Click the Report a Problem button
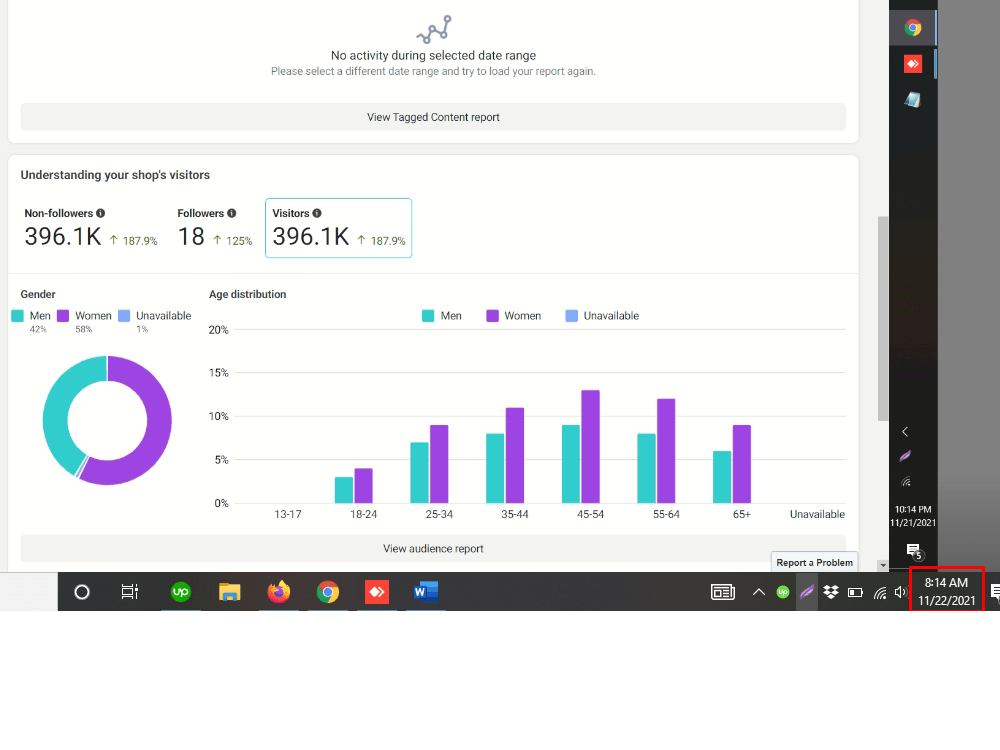 pyautogui.click(x=814, y=562)
